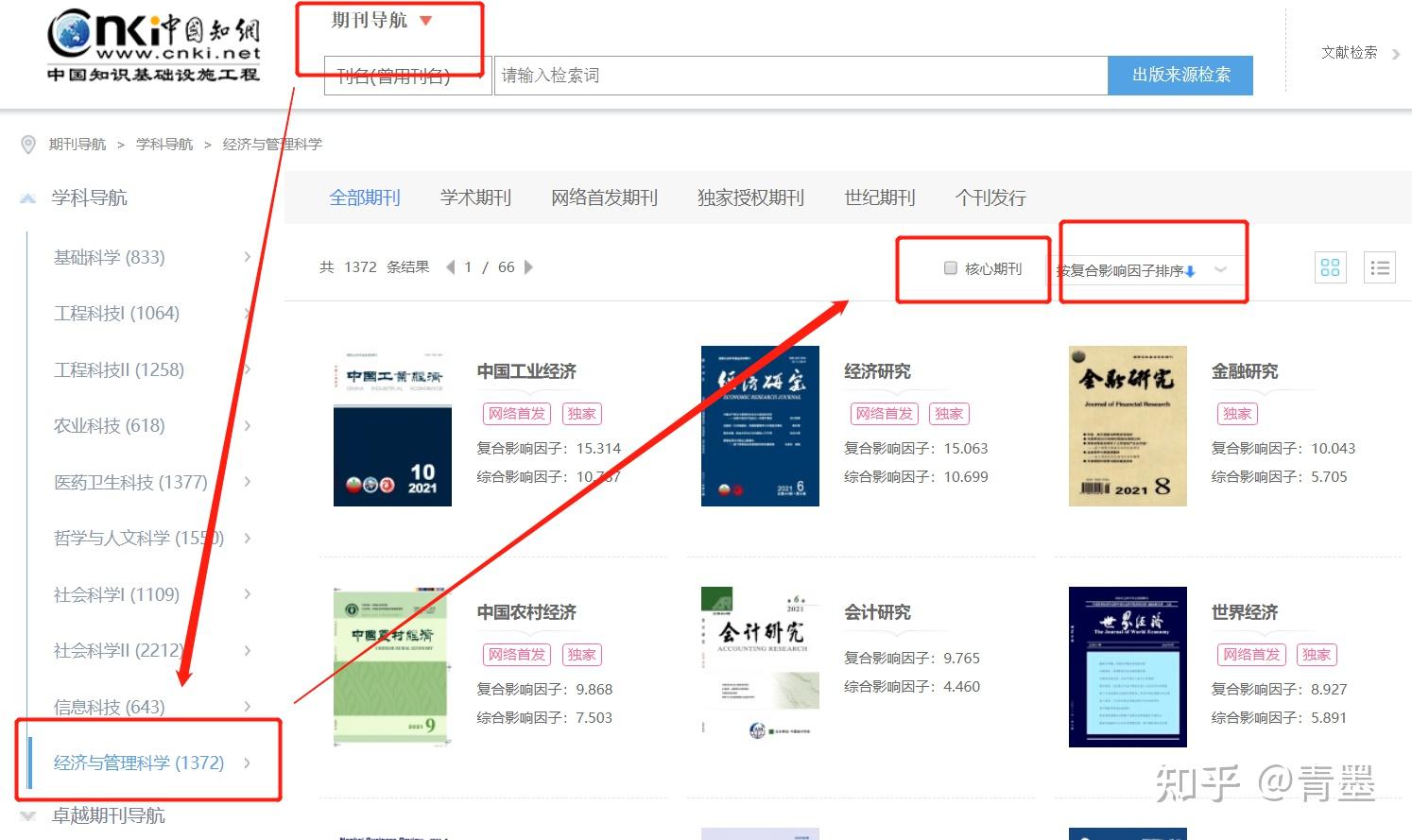Click 期刊导航 in the breadcrumb
The height and width of the screenshot is (840, 1412).
pyautogui.click(x=77, y=145)
